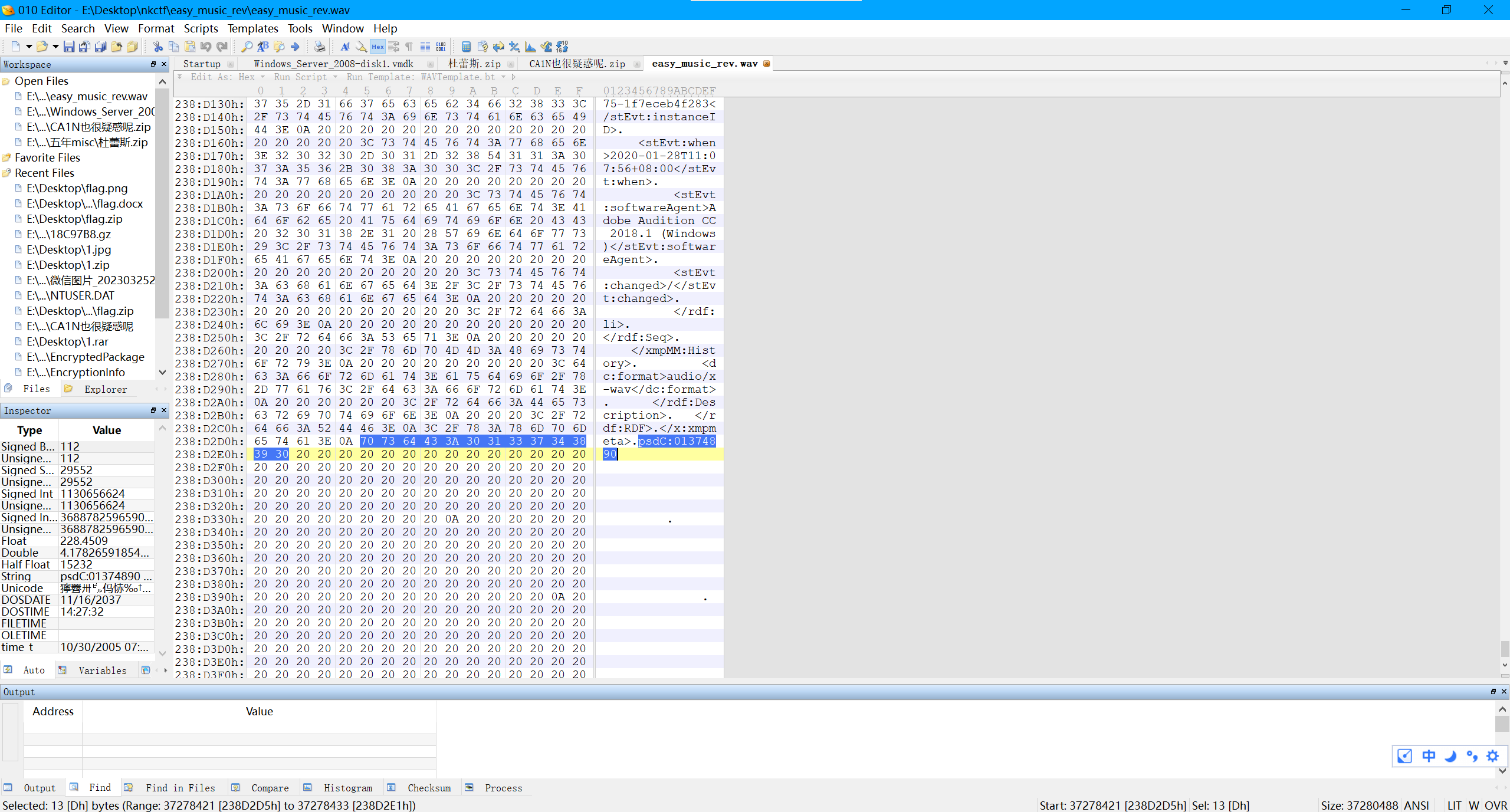Open dropdown arrow beside New file icon
Image resolution: width=1510 pixels, height=812 pixels.
point(28,47)
